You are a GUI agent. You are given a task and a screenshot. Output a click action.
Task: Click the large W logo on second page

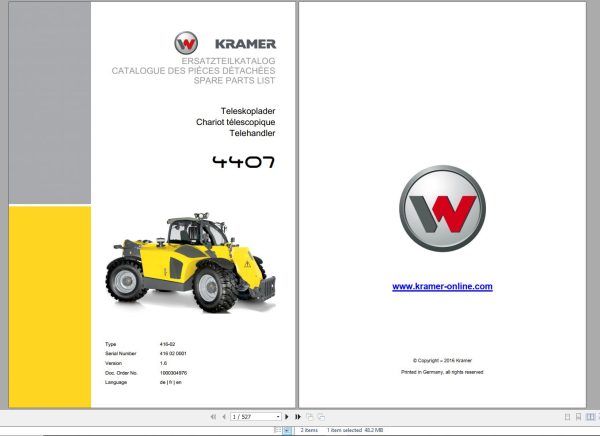tap(443, 209)
